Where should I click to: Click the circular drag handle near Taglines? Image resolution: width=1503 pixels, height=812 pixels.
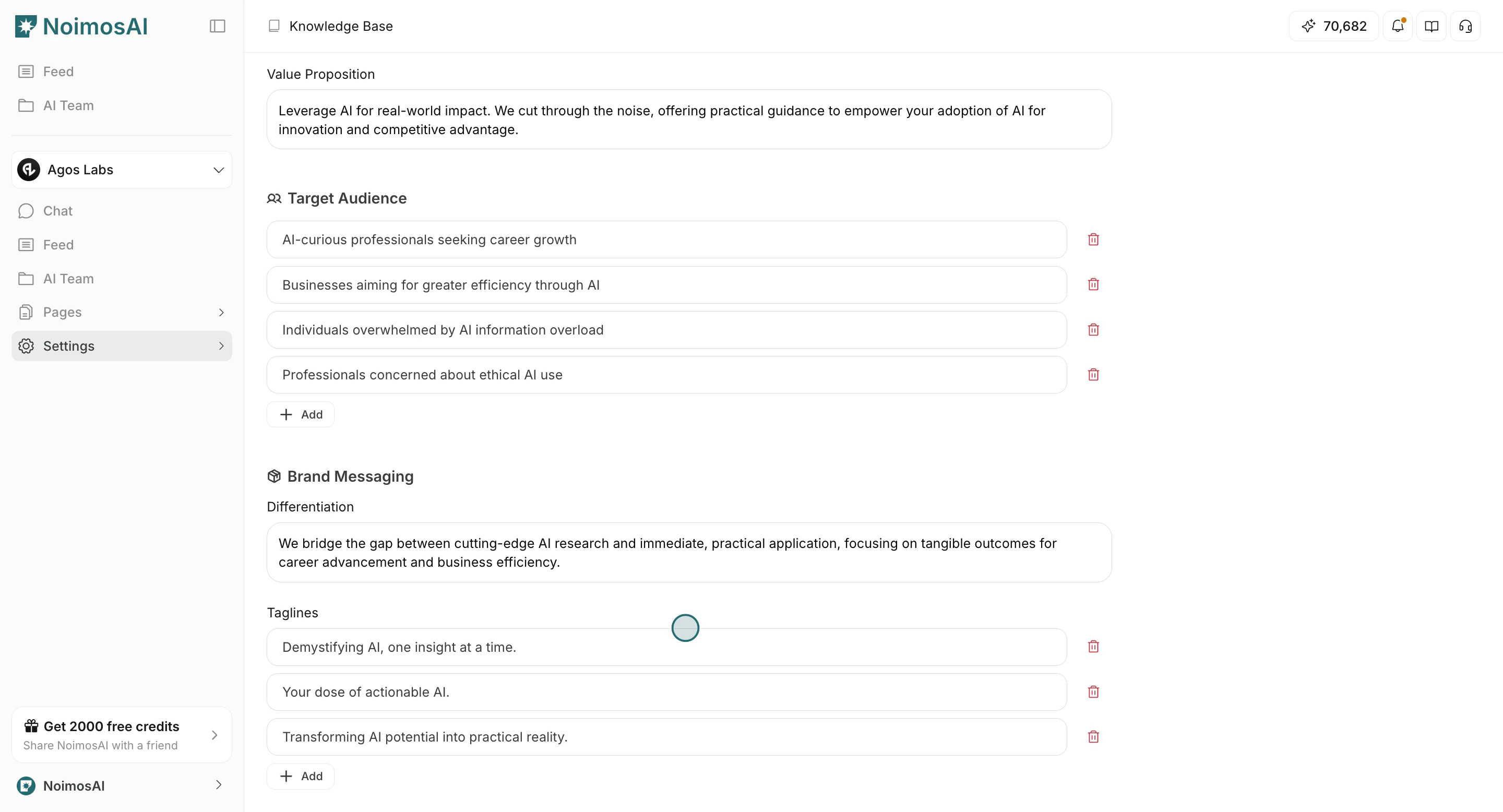685,628
